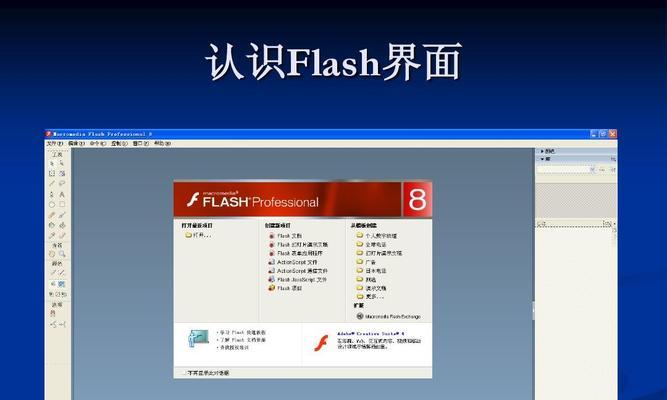Create a new Flash 文档
667x400 pixels.
pos(285,236)
